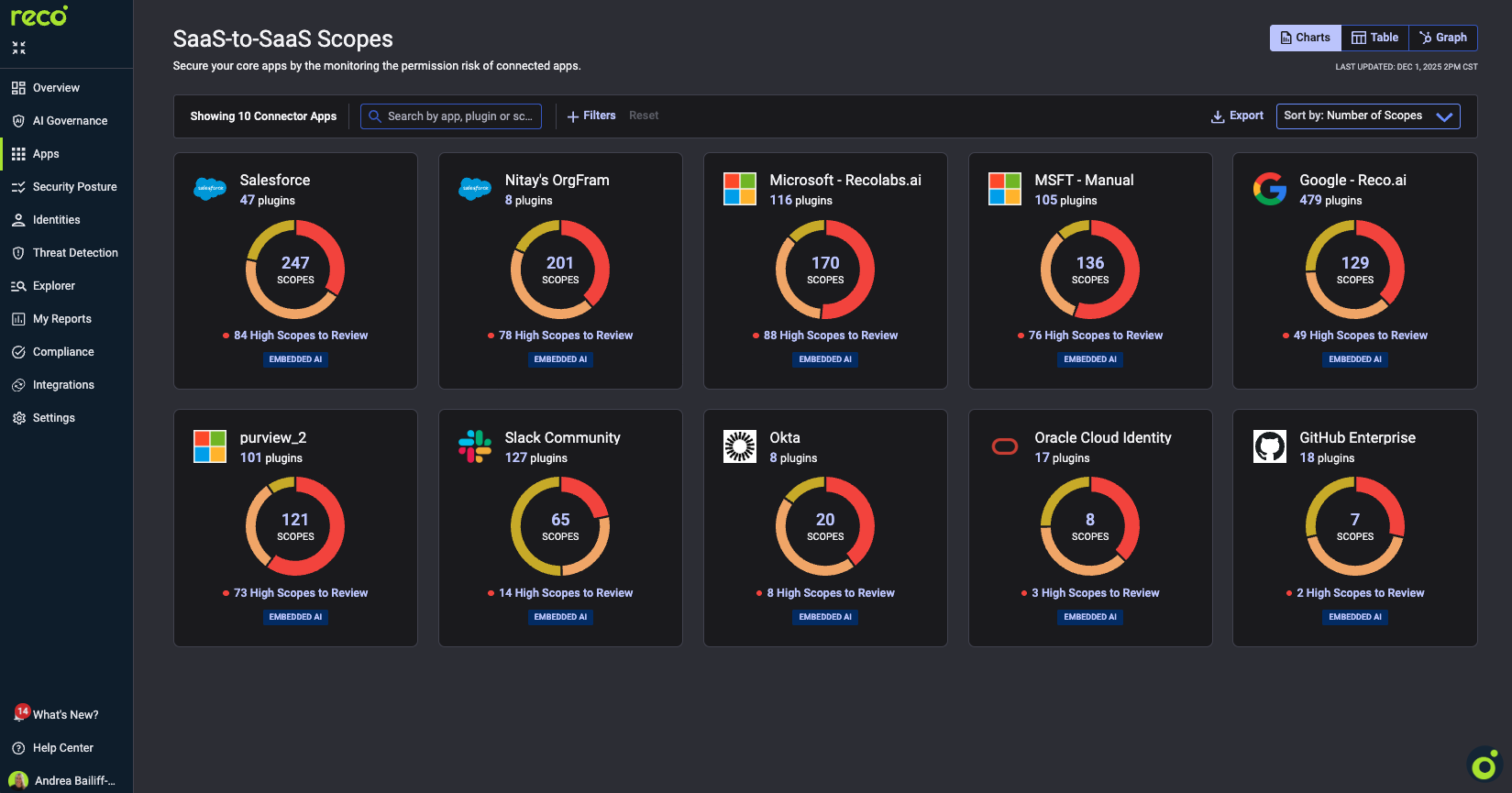The image size is (1512, 793).
Task: Click the Settings gear icon
Action: 18,418
